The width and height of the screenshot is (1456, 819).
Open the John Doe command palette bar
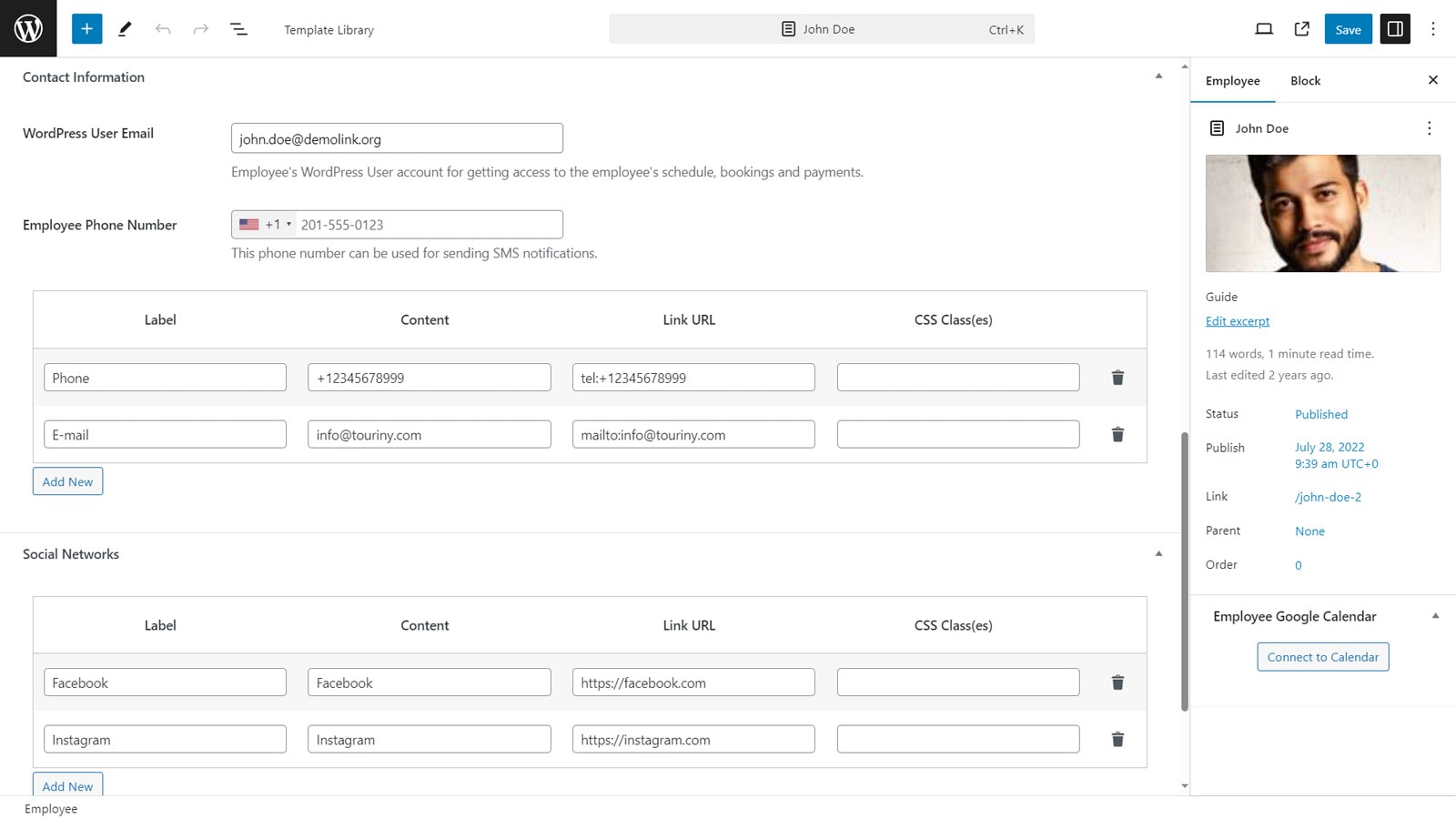pos(822,29)
